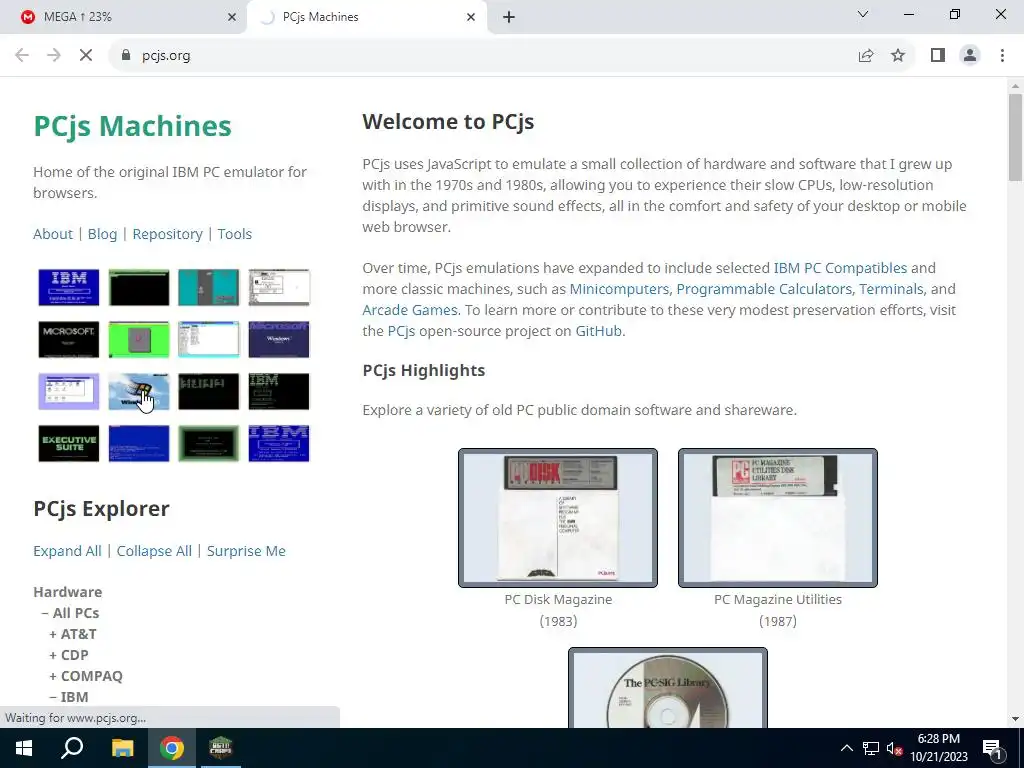Open green-bordered black thumbnail in bottom row

tap(208, 443)
